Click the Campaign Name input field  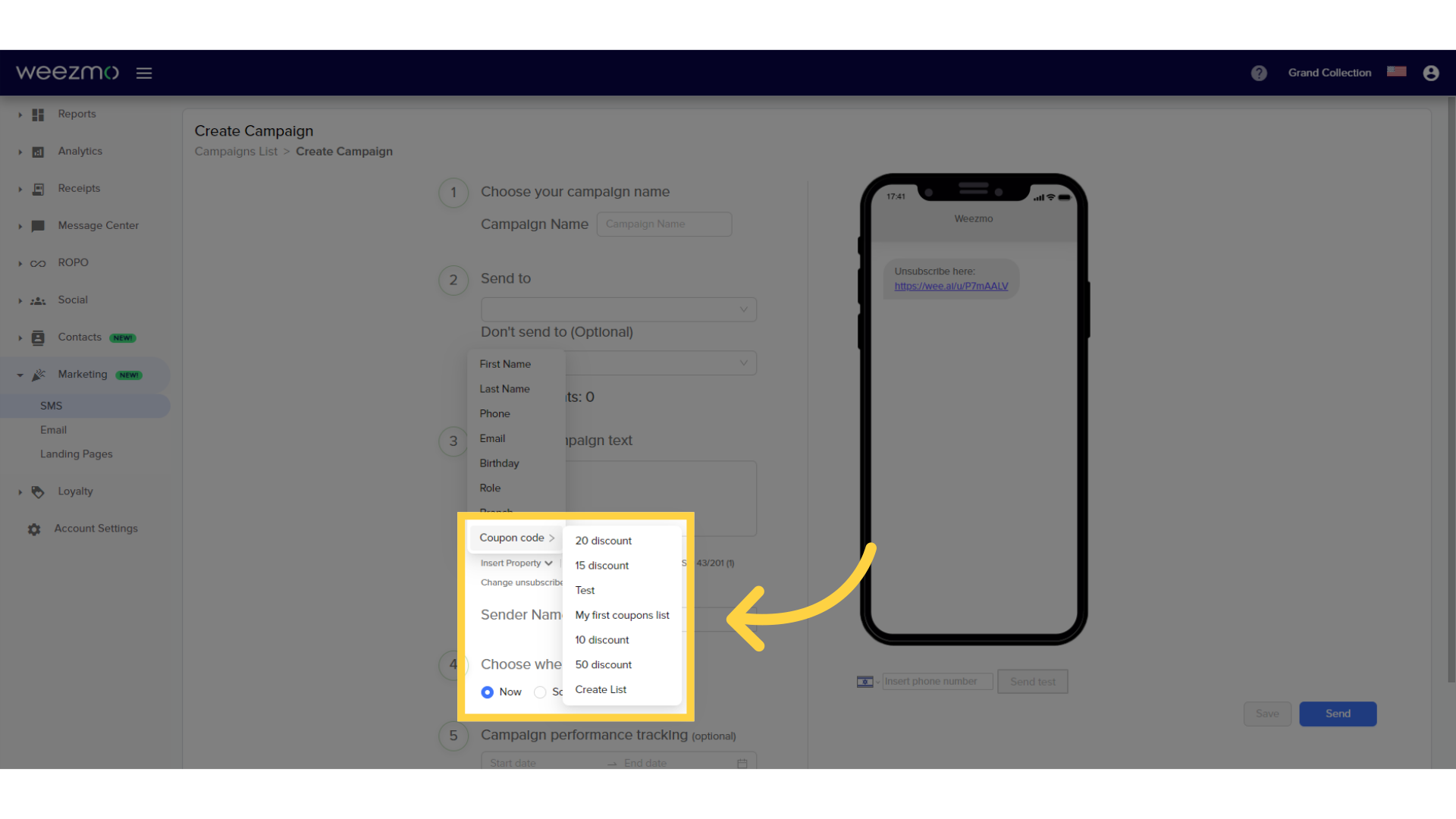pyautogui.click(x=663, y=223)
